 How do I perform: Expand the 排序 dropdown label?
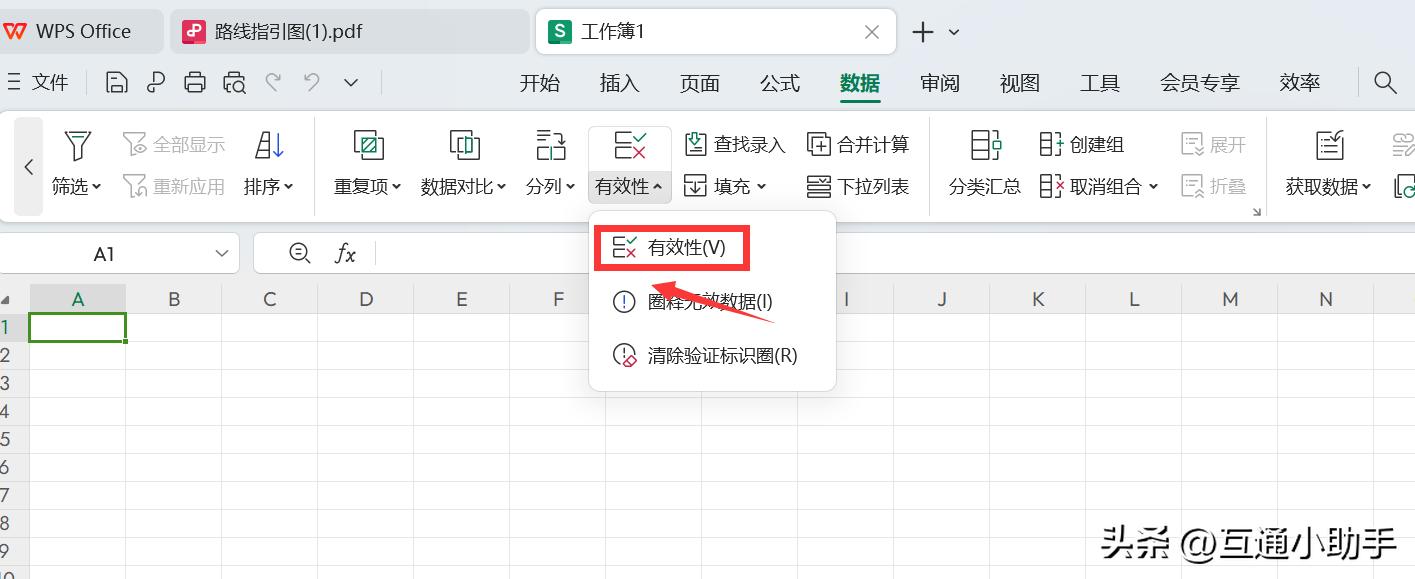click(x=269, y=186)
